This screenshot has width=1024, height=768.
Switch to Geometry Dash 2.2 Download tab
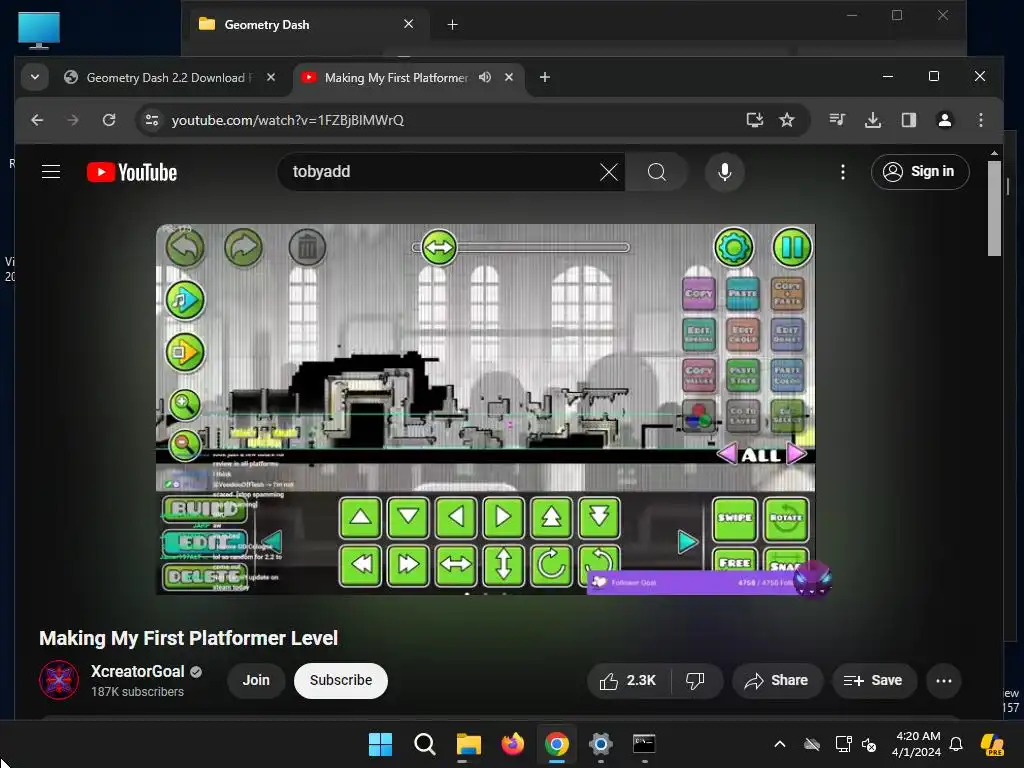tap(170, 78)
